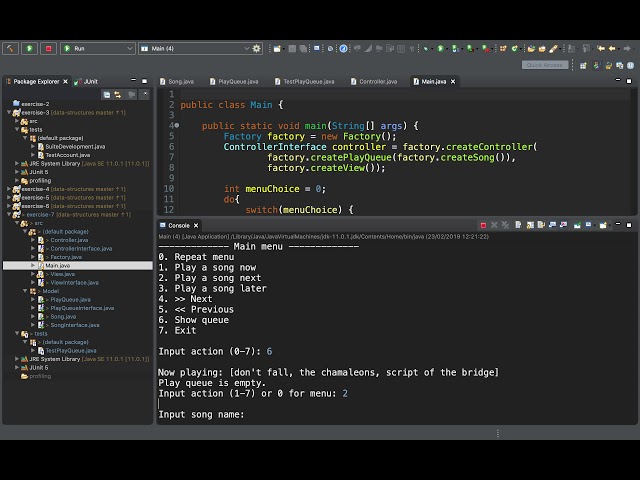Toggle Word Wrap in Console toolbar
Viewport: 640px width, 480px height.
tap(541, 225)
